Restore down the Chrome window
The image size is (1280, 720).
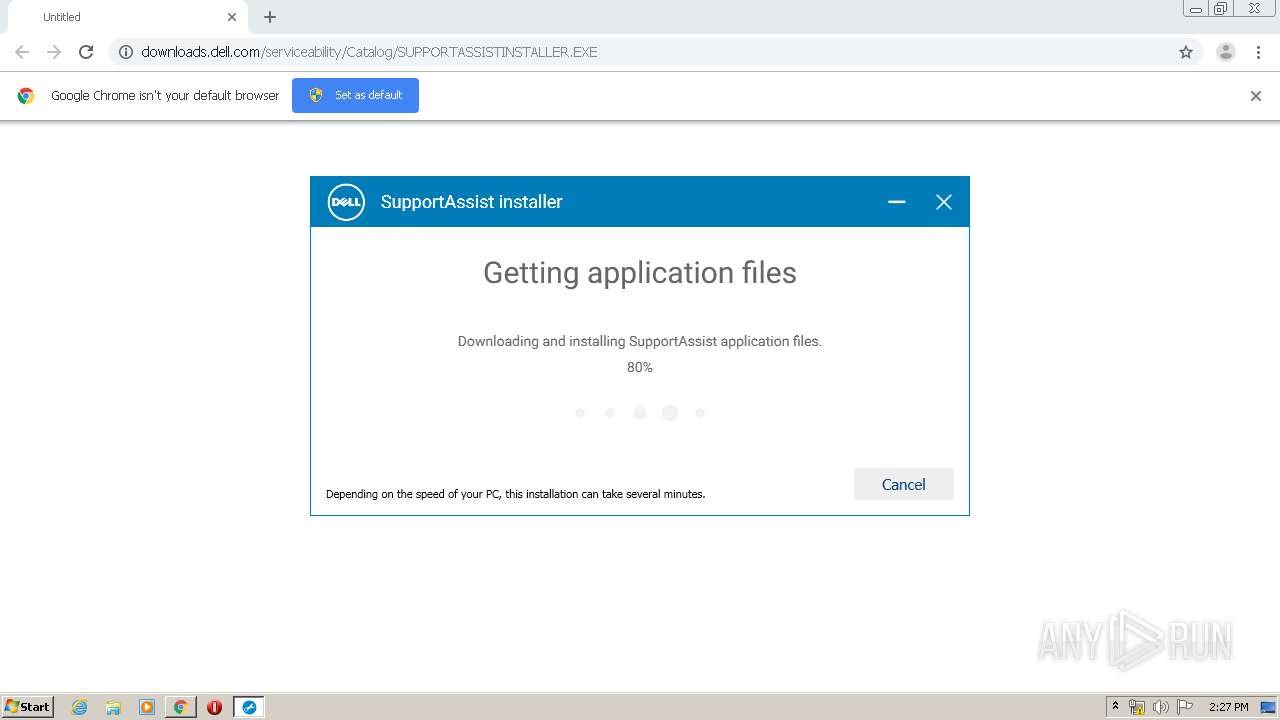1220,9
